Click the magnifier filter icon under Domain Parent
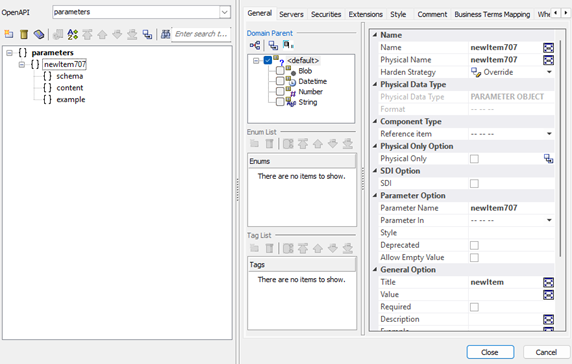The image size is (572, 364). [x=288, y=45]
